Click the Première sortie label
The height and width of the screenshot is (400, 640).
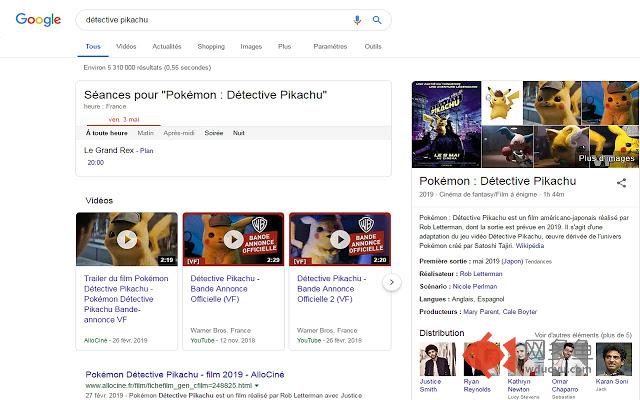click(x=444, y=261)
